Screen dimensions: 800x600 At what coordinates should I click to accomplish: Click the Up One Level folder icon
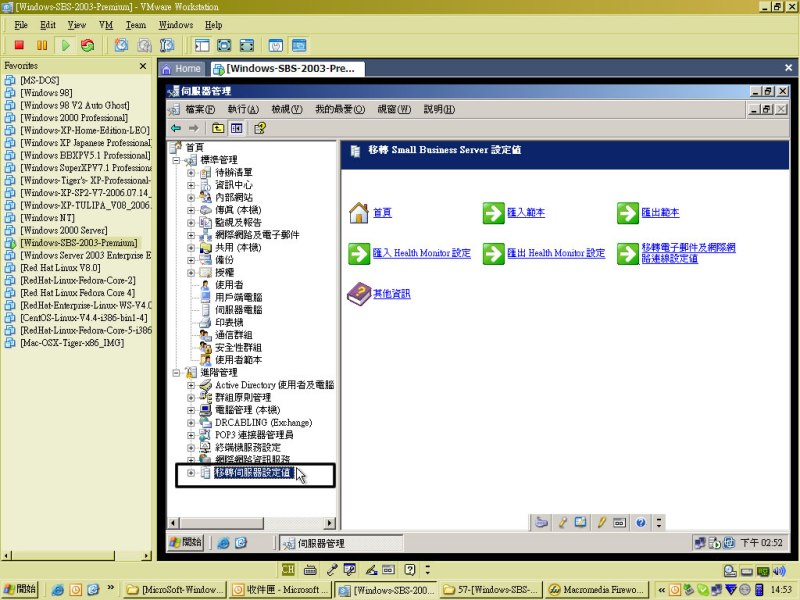pyautogui.click(x=218, y=128)
